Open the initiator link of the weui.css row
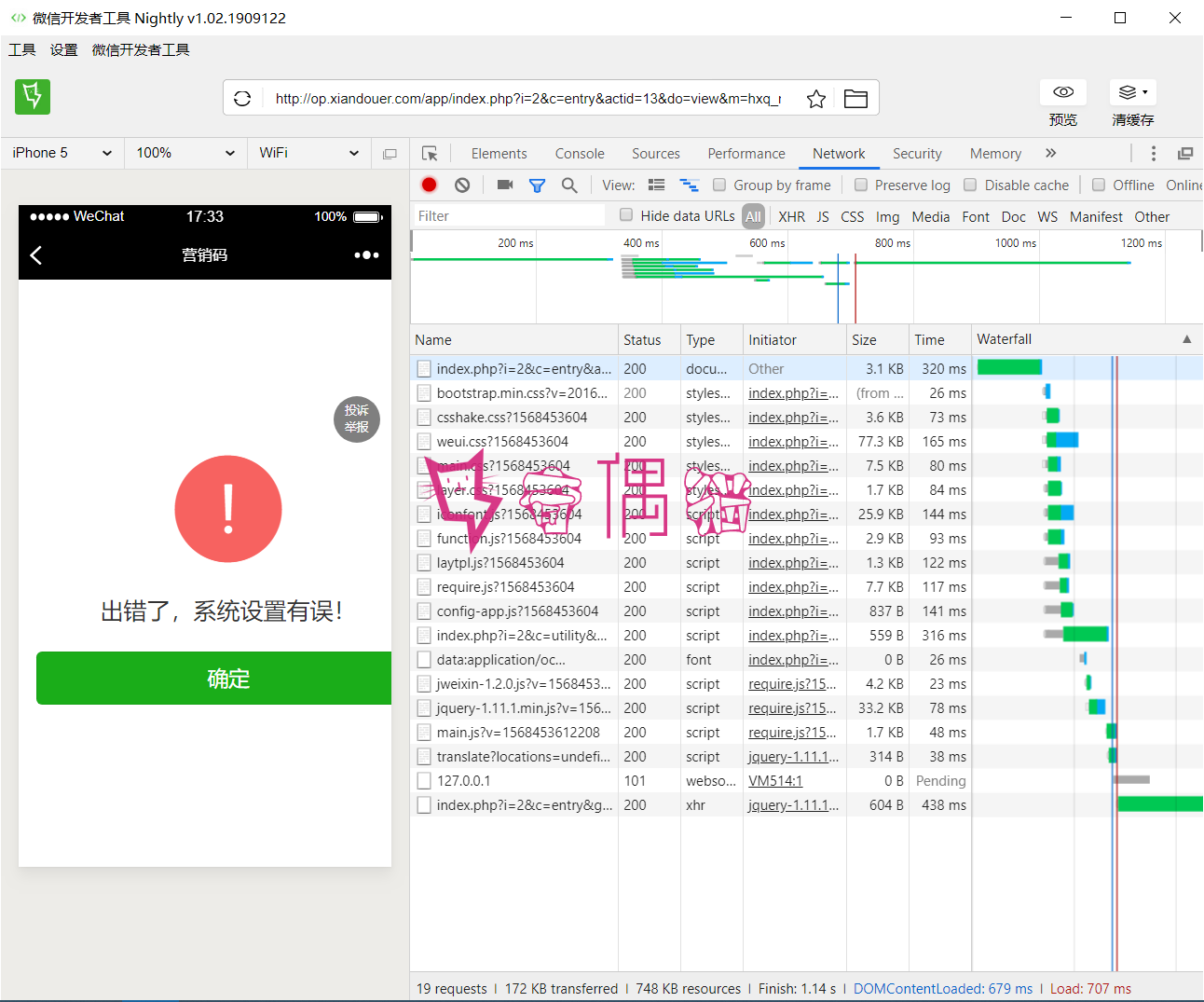 [x=793, y=442]
